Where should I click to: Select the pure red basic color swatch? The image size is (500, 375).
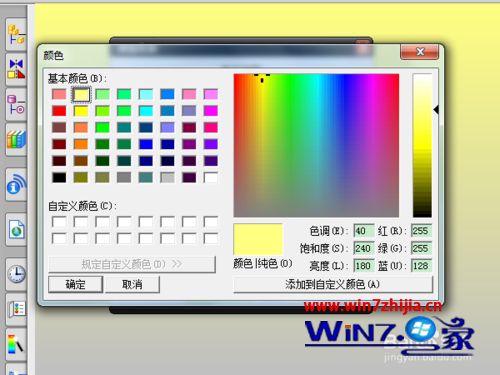(59, 111)
